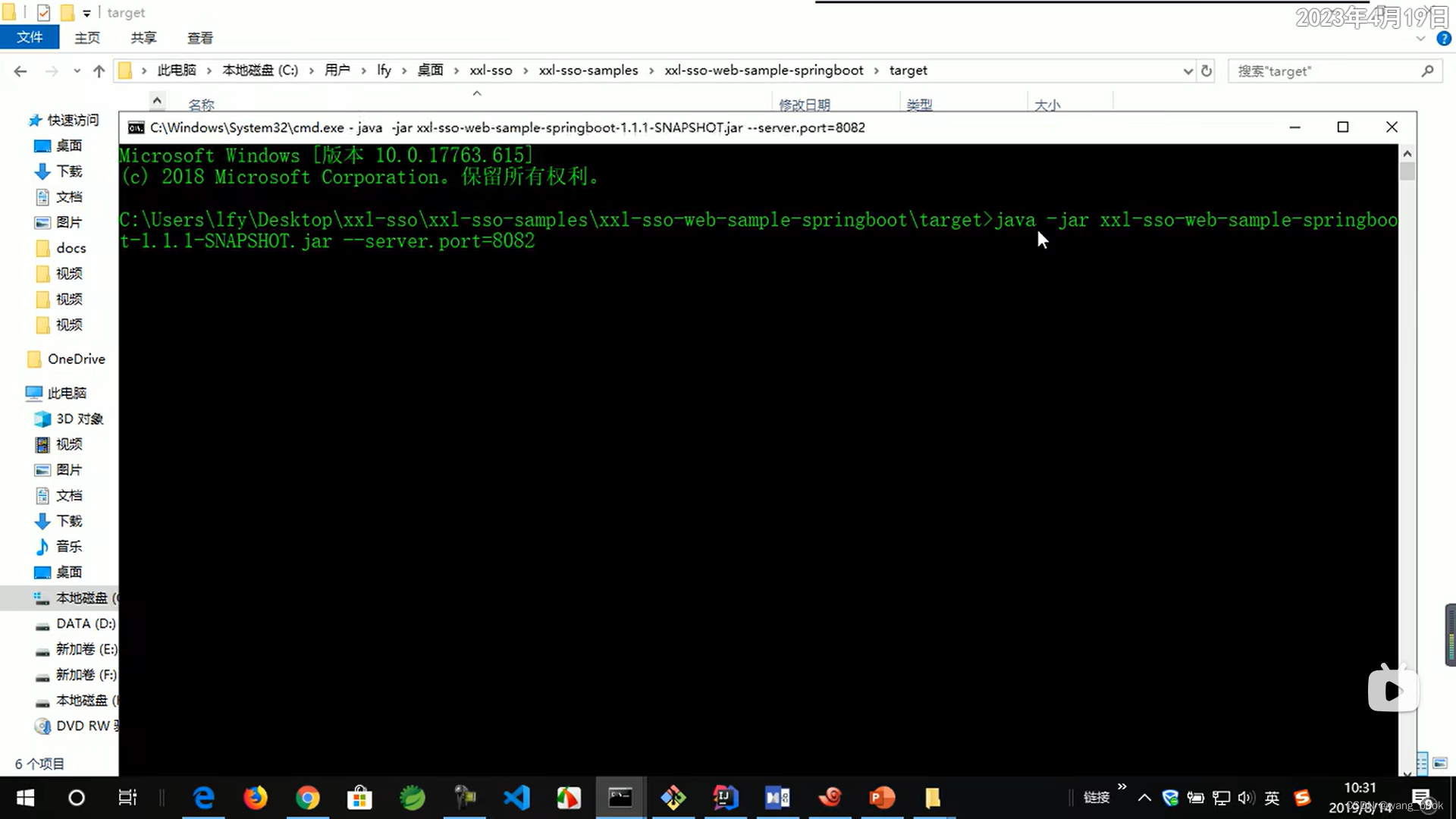Open the 共享 ribbon tab

pos(143,37)
